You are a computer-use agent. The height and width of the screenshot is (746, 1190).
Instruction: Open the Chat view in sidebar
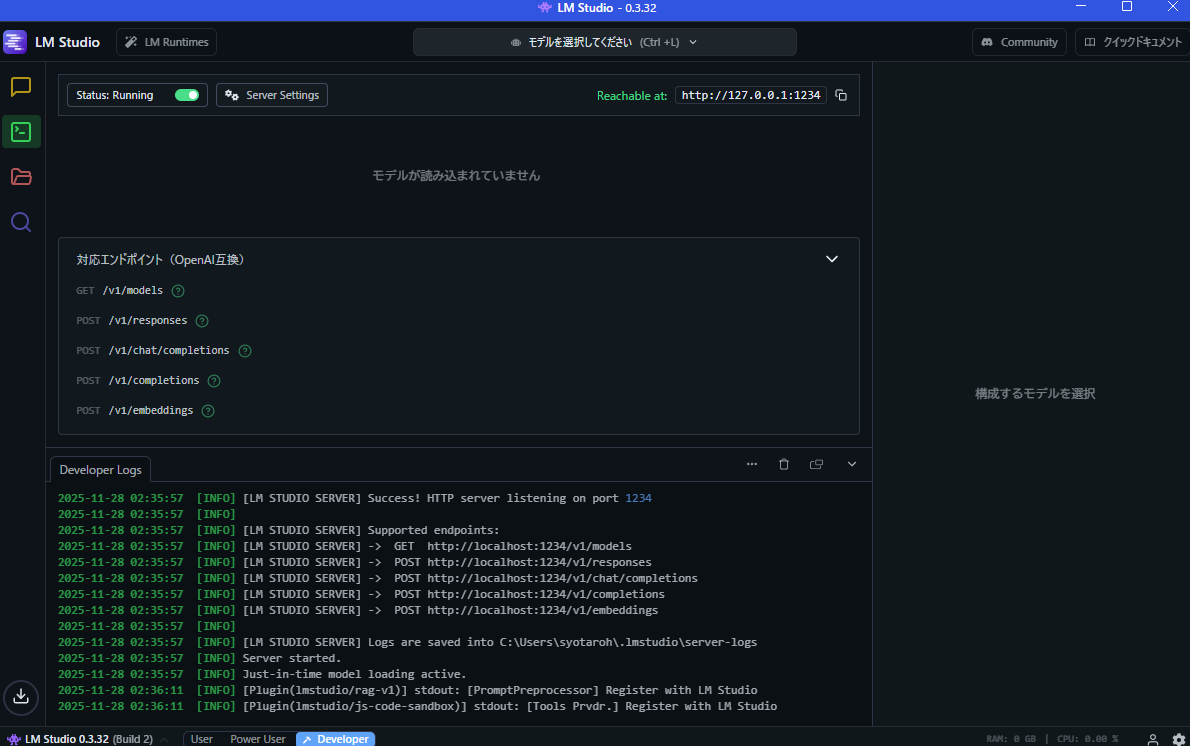(21, 87)
